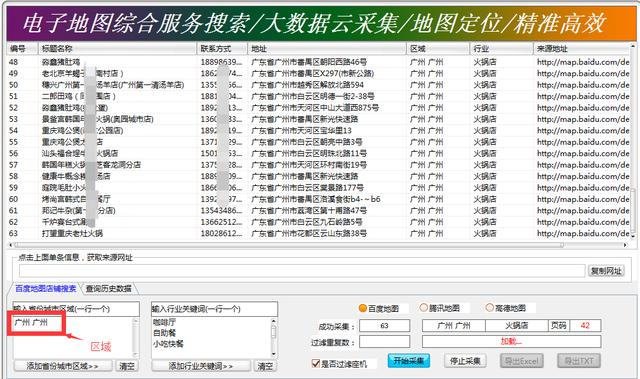640x379 pixels.
Task: Click phone number 18028612... in row 63
Action: (x=221, y=233)
